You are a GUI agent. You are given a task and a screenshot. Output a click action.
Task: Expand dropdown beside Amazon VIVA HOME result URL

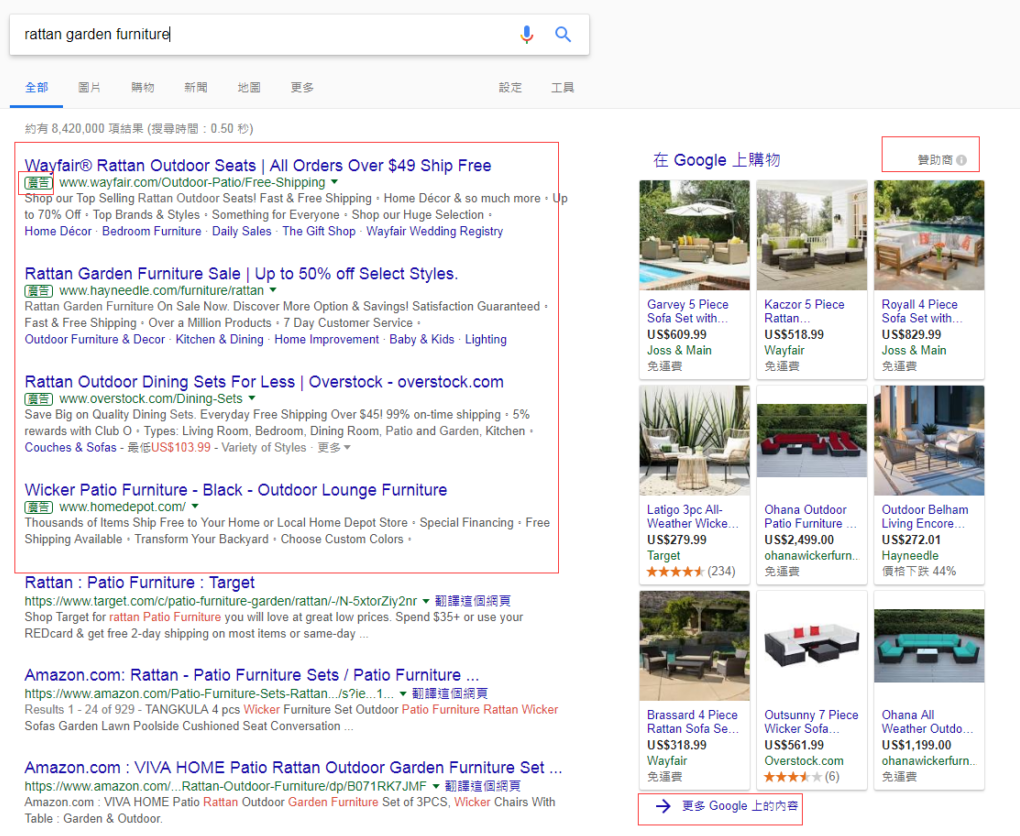click(x=436, y=786)
